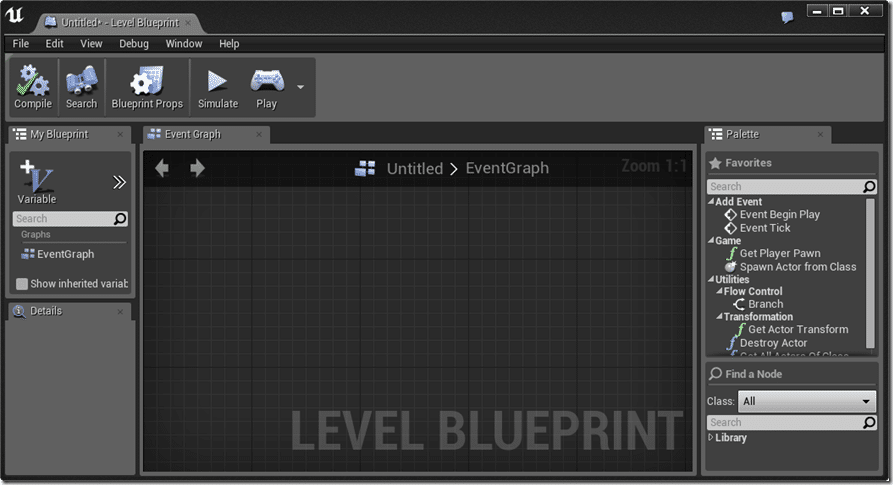Close the Details tab

(x=120, y=311)
